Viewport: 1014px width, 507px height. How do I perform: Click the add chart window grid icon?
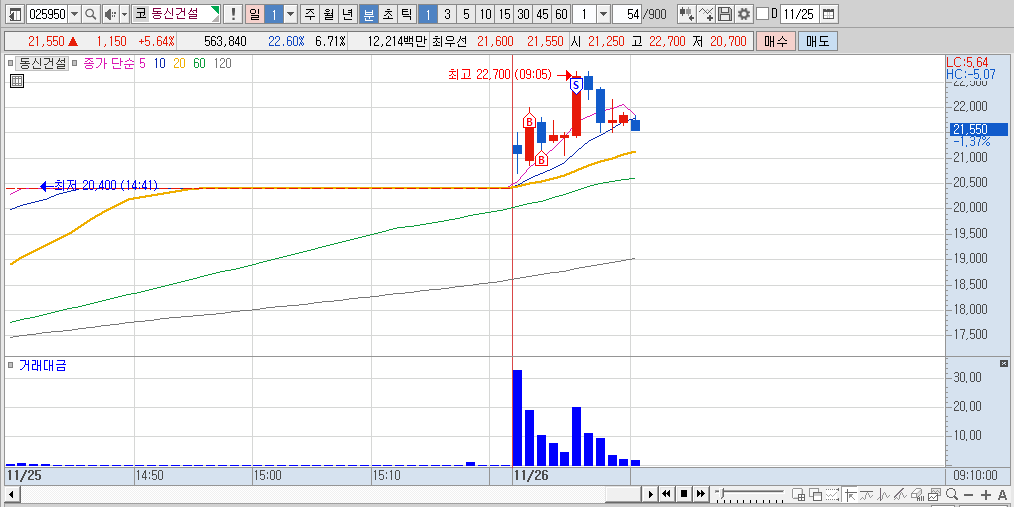[798, 494]
